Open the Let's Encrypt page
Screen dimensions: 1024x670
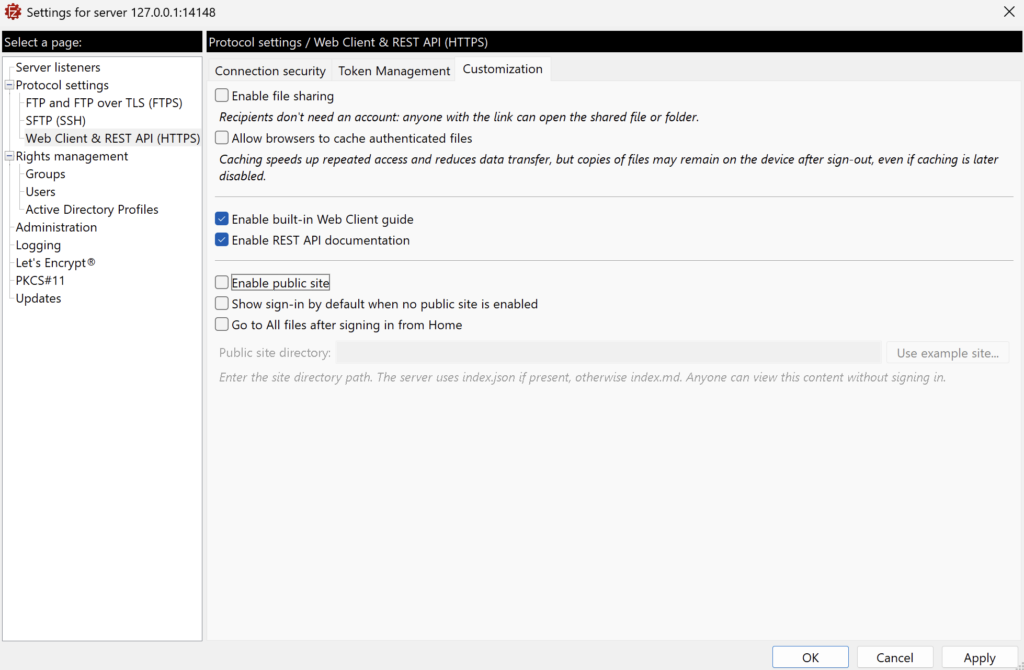56,263
